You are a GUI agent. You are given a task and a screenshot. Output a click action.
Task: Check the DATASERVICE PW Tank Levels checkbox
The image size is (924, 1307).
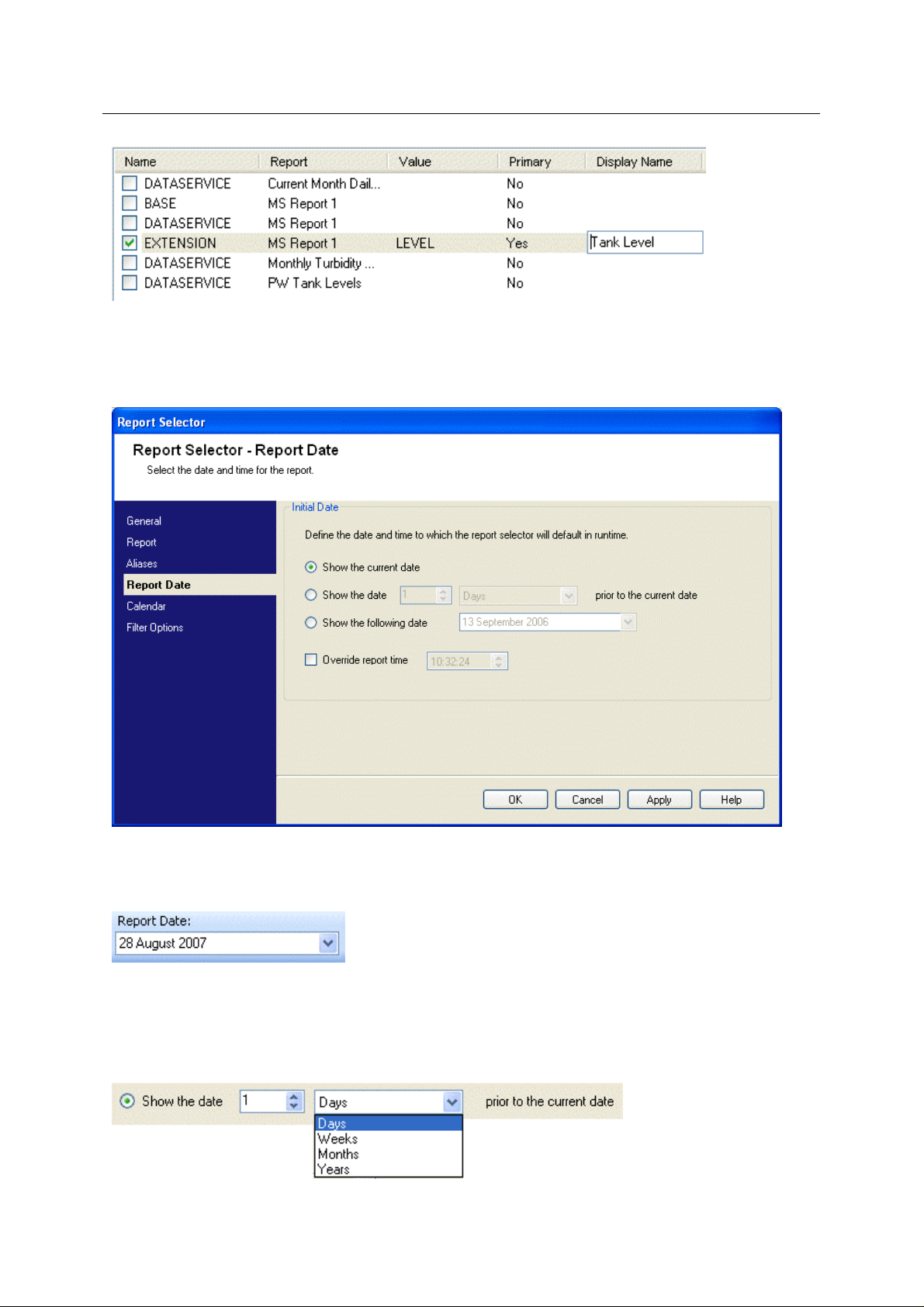coord(130,283)
